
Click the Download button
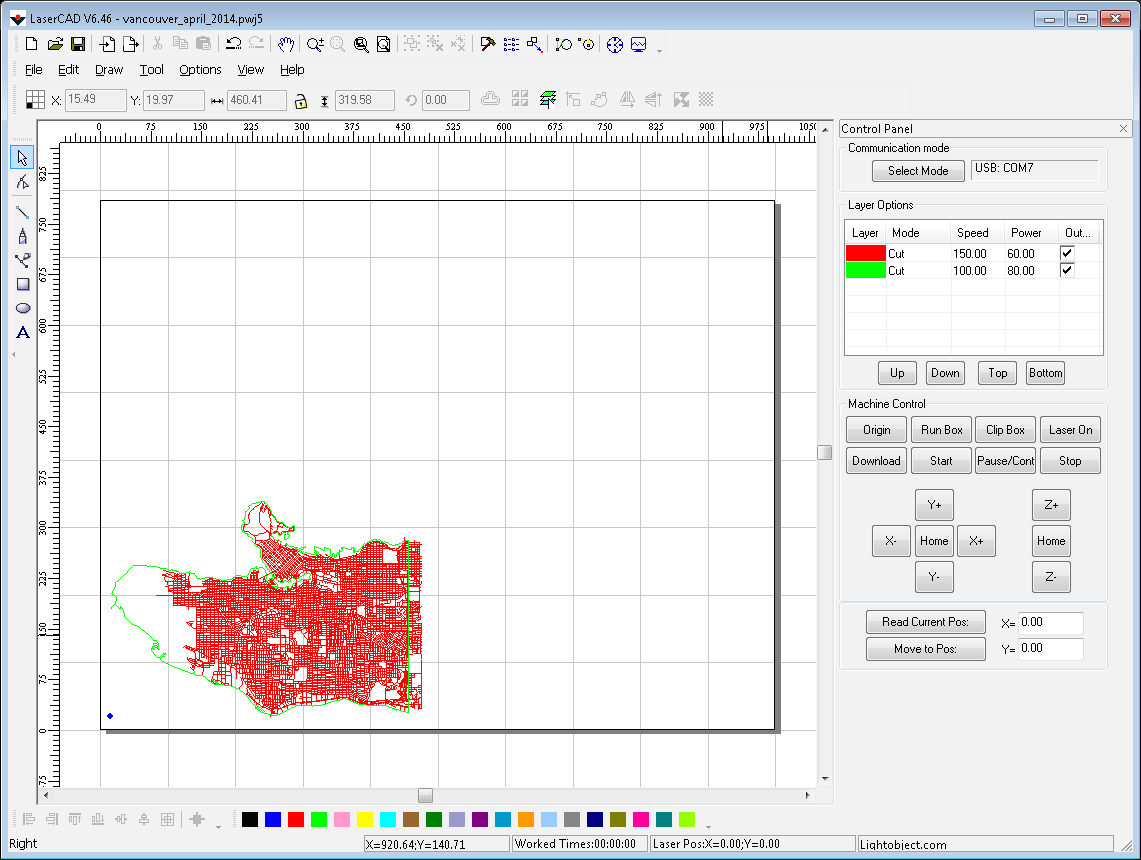[x=876, y=461]
